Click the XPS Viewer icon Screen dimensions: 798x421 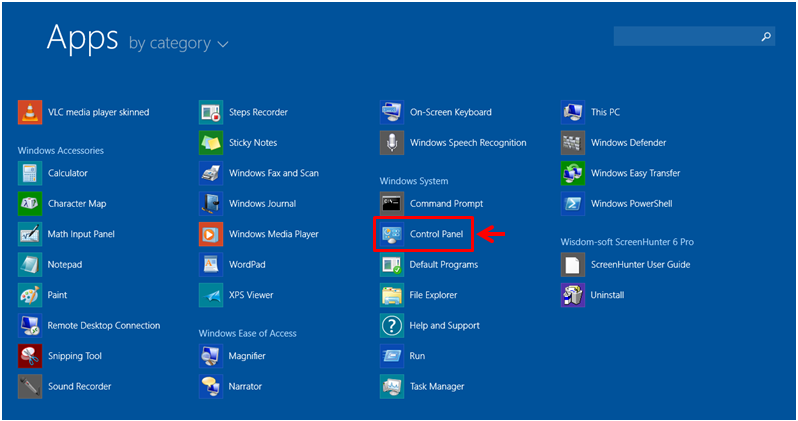point(211,295)
